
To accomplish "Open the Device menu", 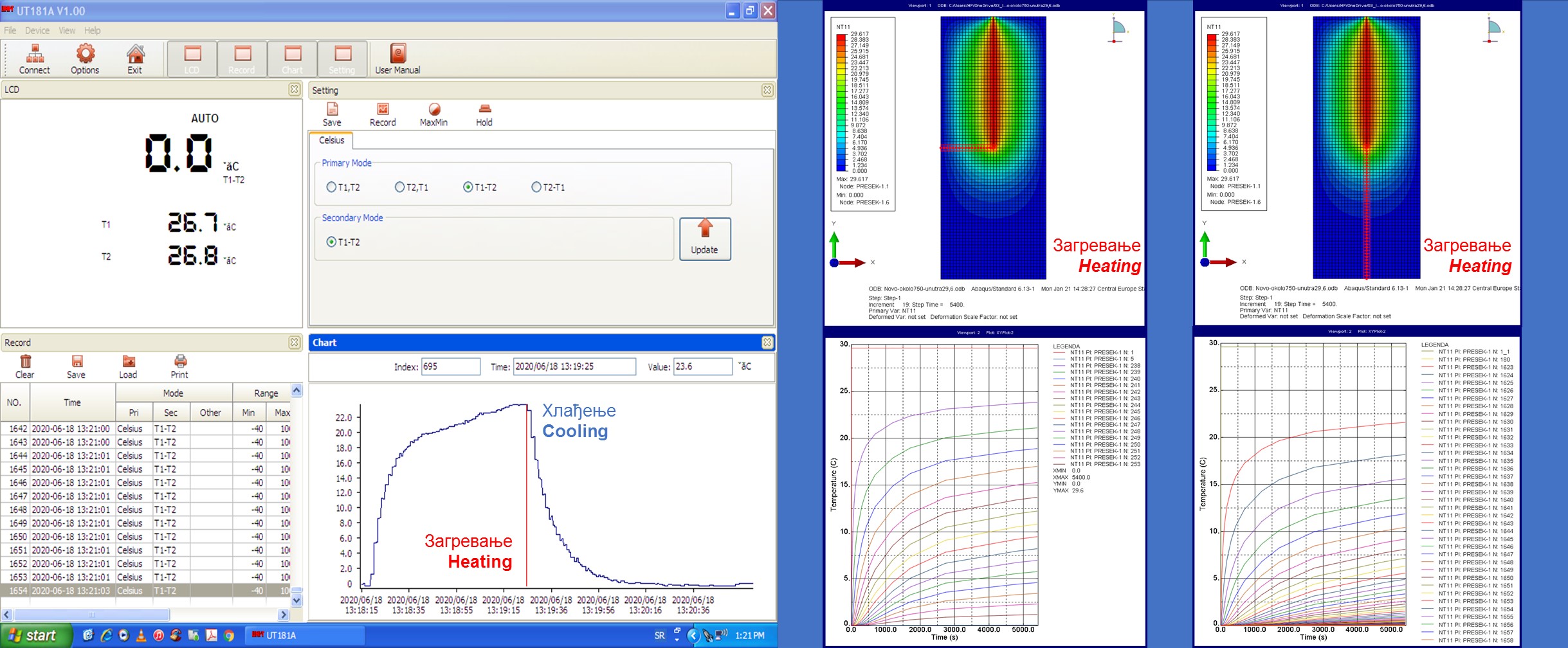I will (x=37, y=30).
